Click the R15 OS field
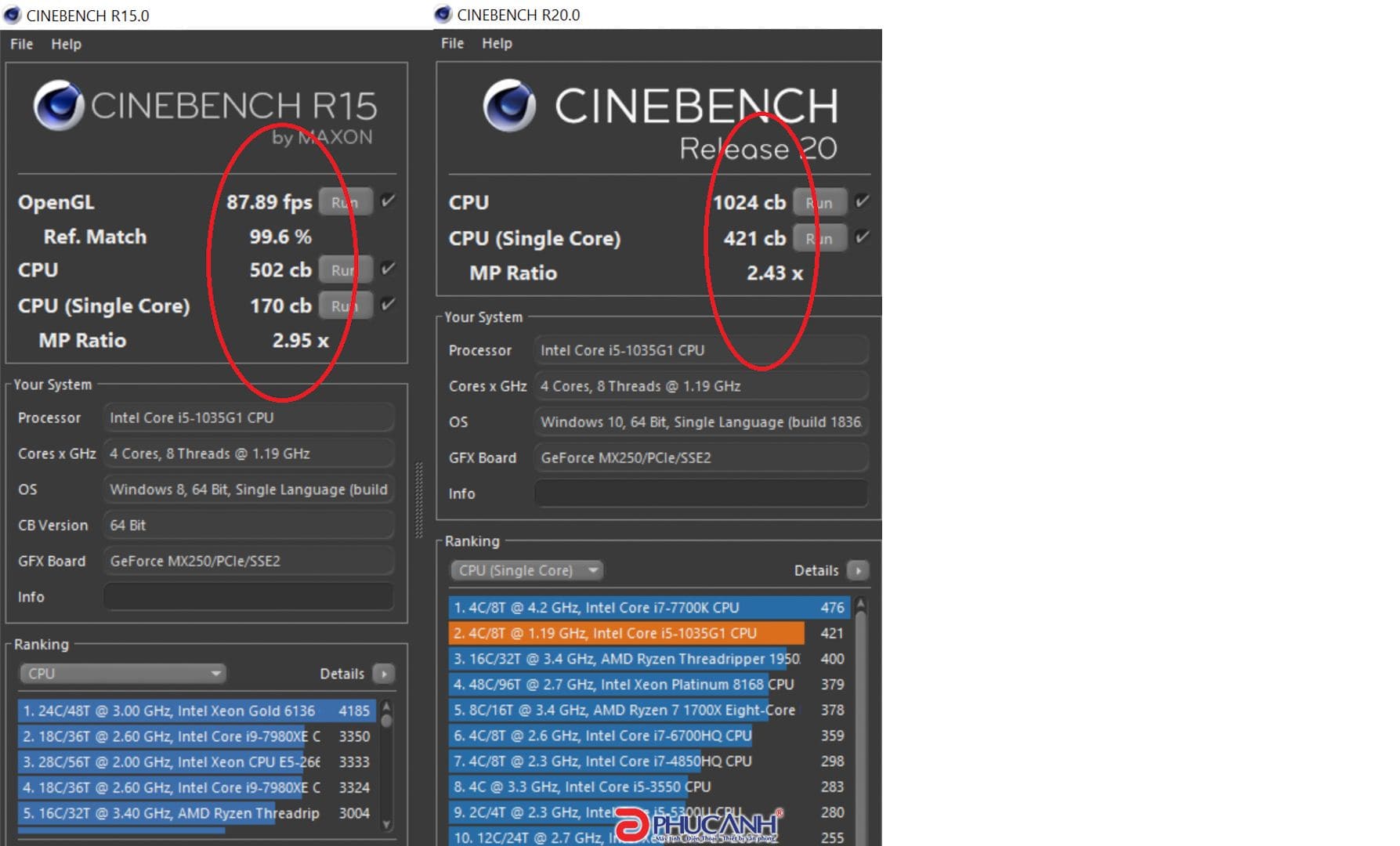The width and height of the screenshot is (1400, 846). [248, 490]
